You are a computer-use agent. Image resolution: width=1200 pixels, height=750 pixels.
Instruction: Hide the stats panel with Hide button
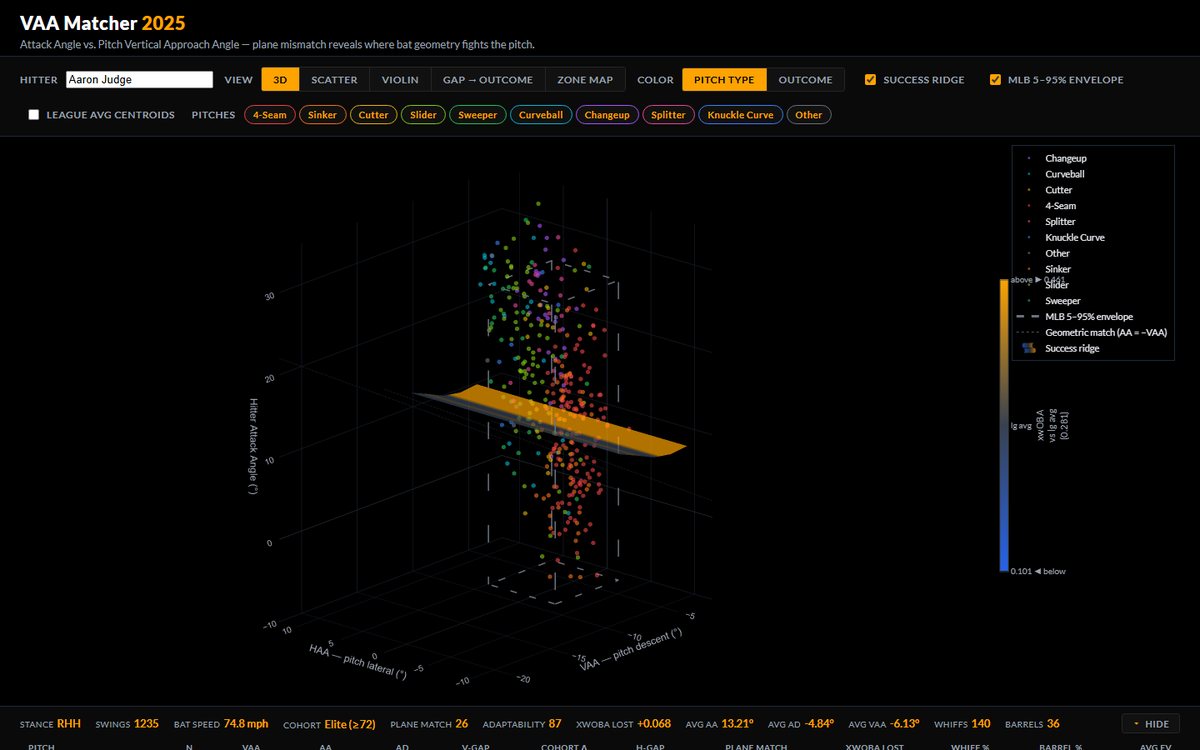[1150, 724]
